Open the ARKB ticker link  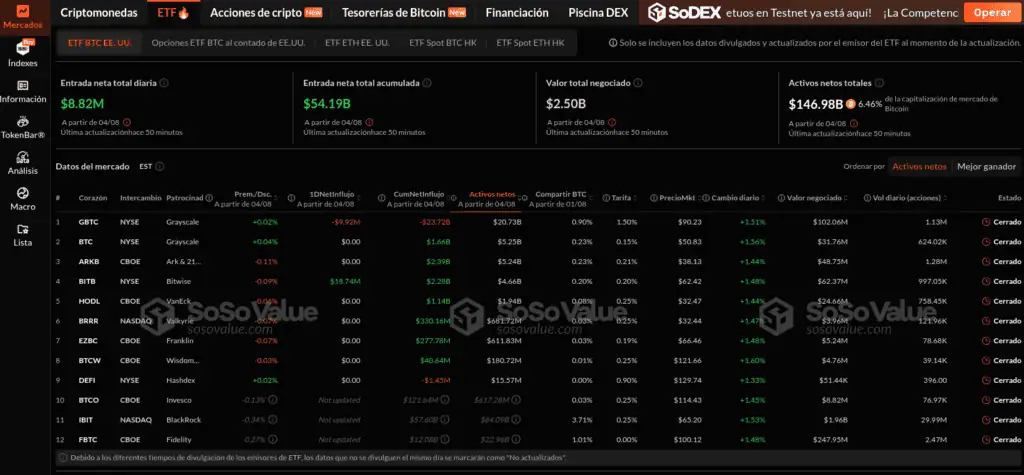(88, 261)
